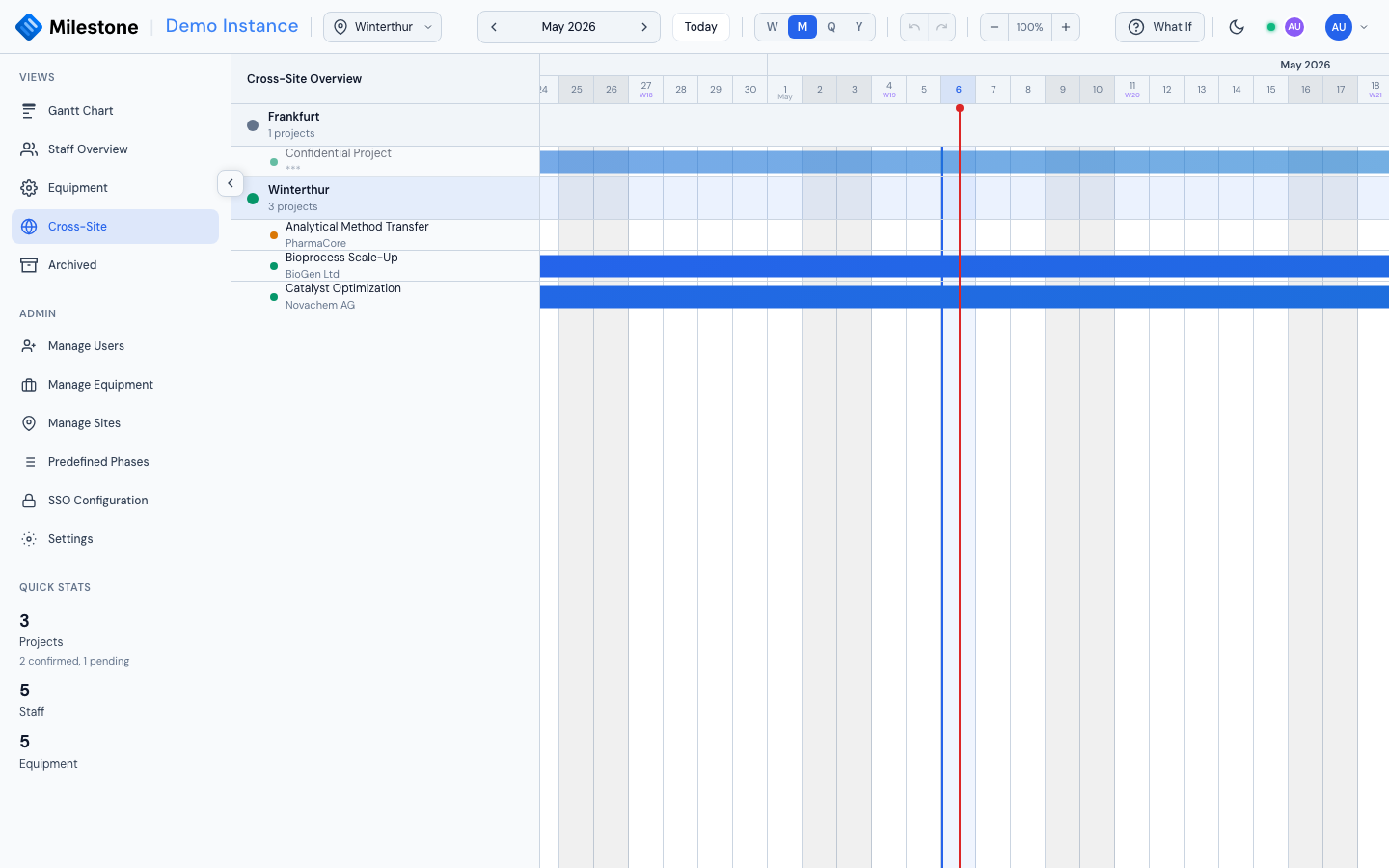Switch to Quarter view (Q)

click(831, 27)
